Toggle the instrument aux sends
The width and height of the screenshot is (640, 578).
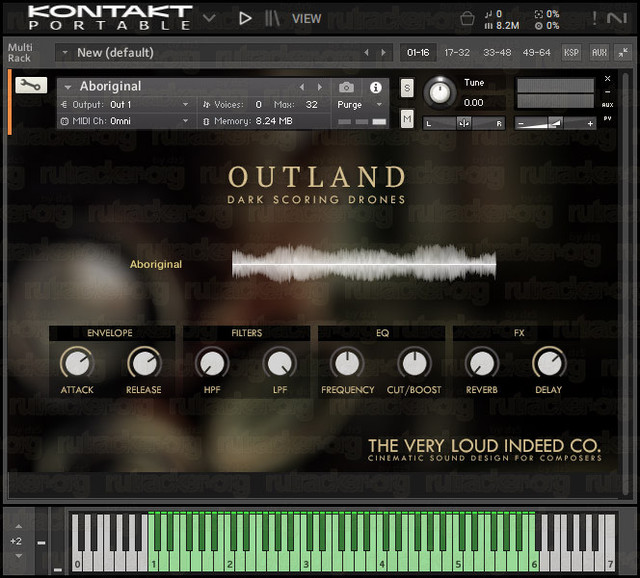click(607, 105)
